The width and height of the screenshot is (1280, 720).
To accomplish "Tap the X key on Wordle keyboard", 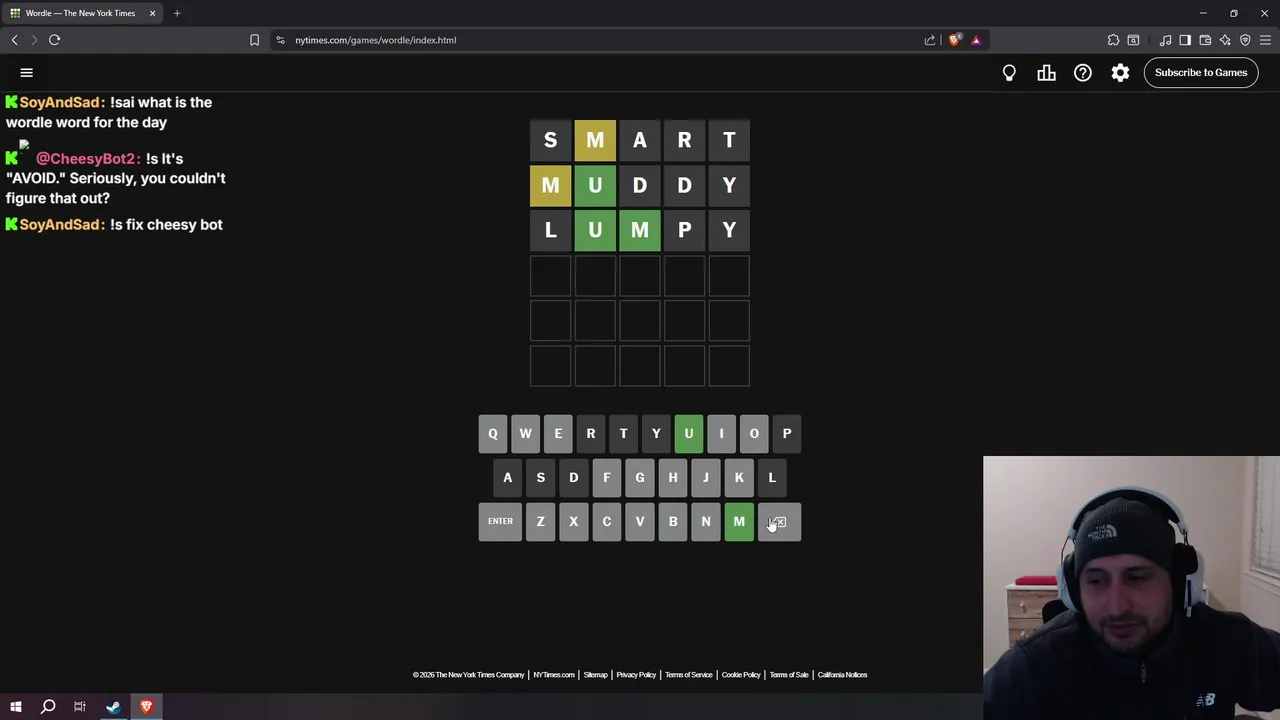I will 573,521.
